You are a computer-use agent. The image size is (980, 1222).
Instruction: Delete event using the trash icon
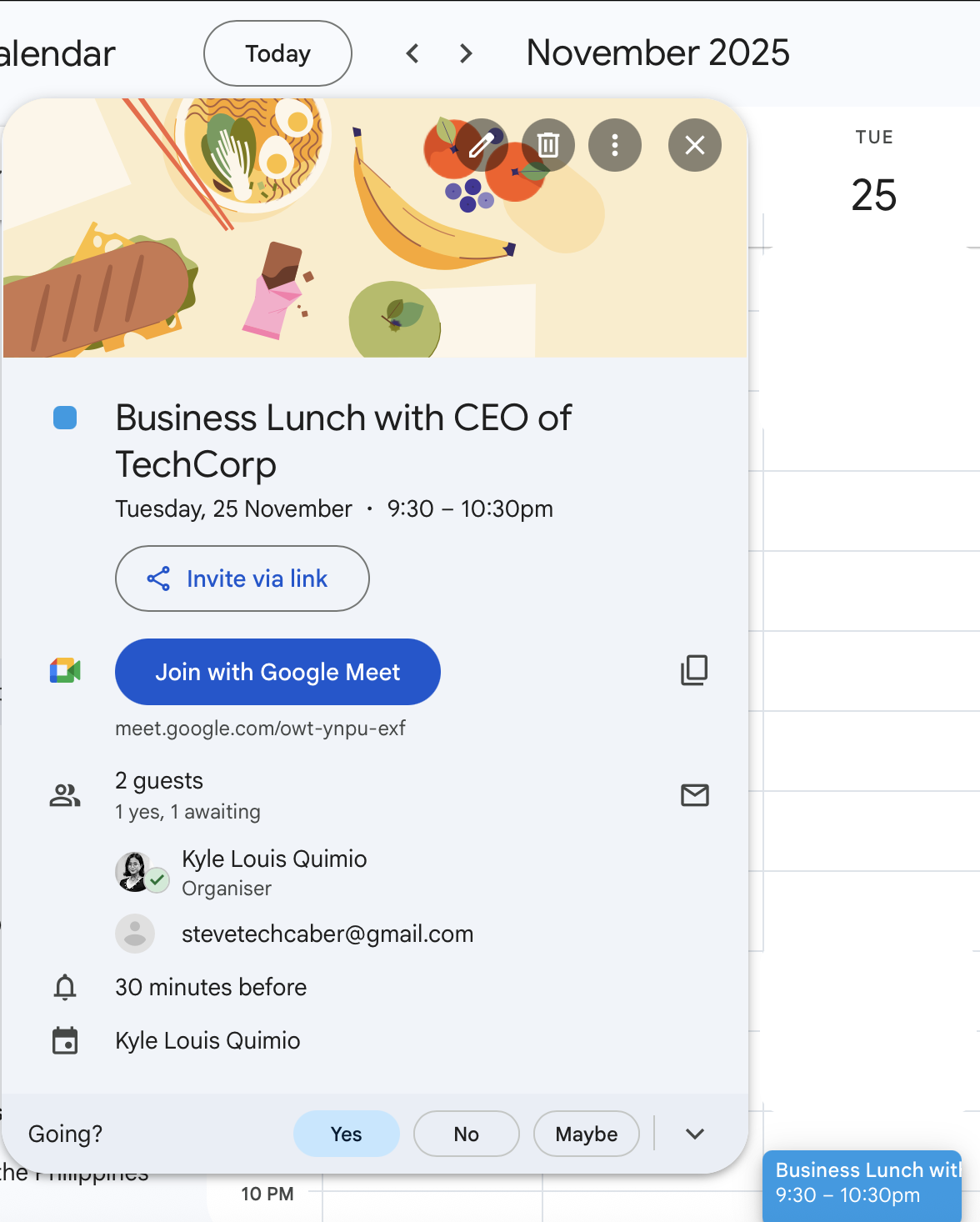[548, 145]
